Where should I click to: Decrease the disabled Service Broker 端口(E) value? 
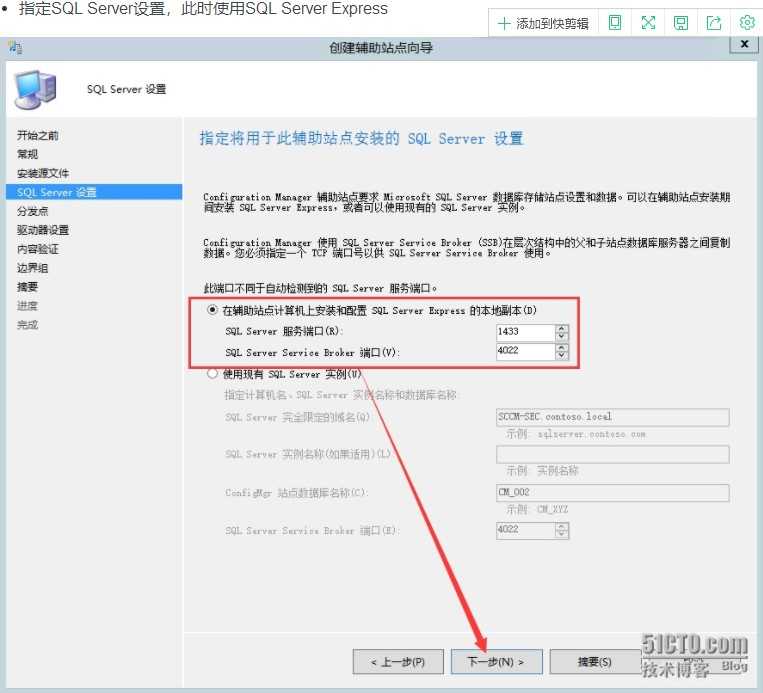pos(562,534)
